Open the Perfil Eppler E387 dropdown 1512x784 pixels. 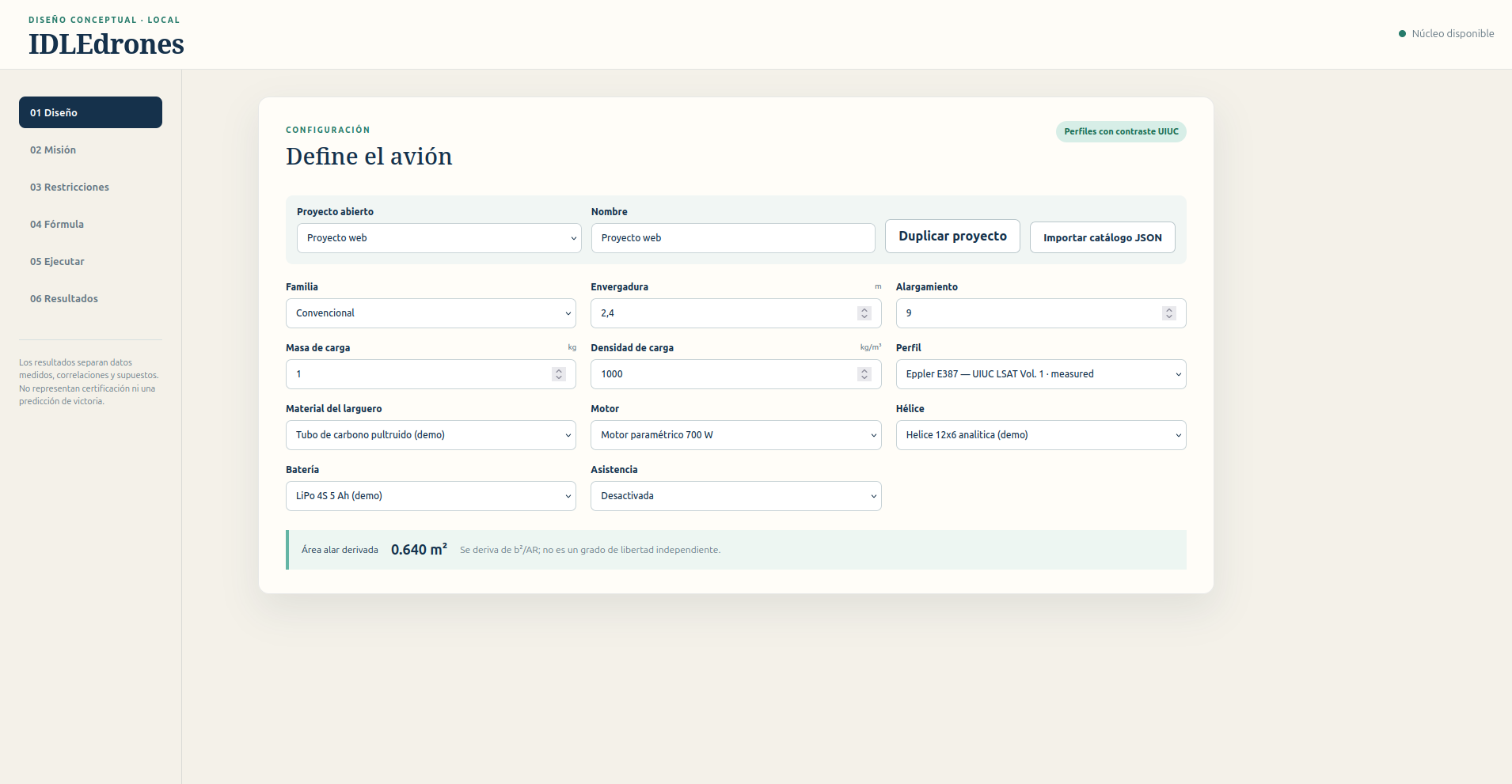(x=1041, y=374)
